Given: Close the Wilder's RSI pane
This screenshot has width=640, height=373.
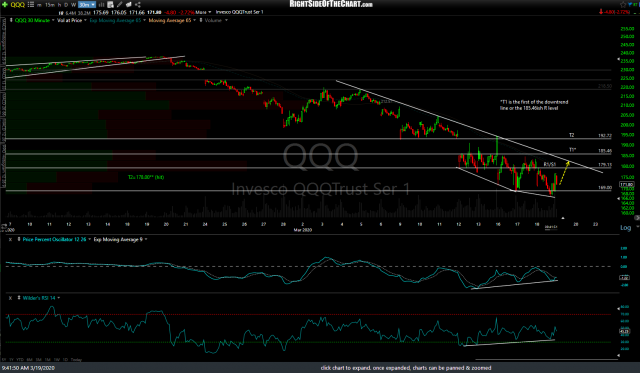Looking at the screenshot, I should (10, 298).
